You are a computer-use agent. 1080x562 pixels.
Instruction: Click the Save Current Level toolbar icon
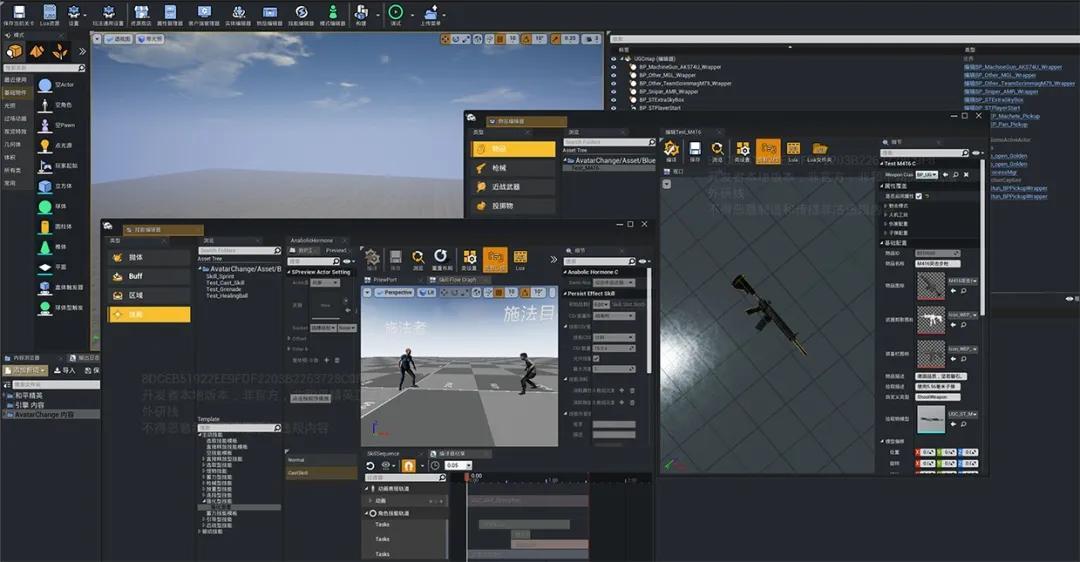point(19,11)
